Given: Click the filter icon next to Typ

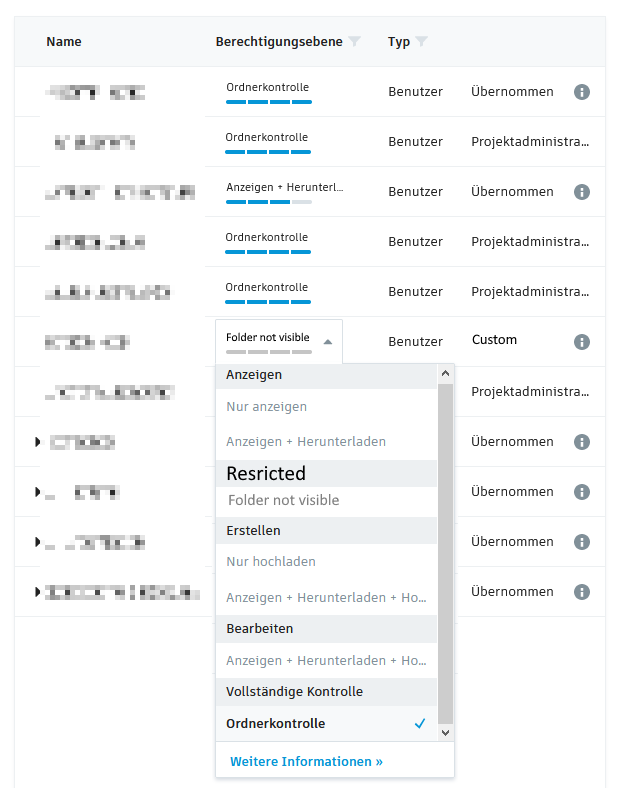Looking at the screenshot, I should click(422, 42).
